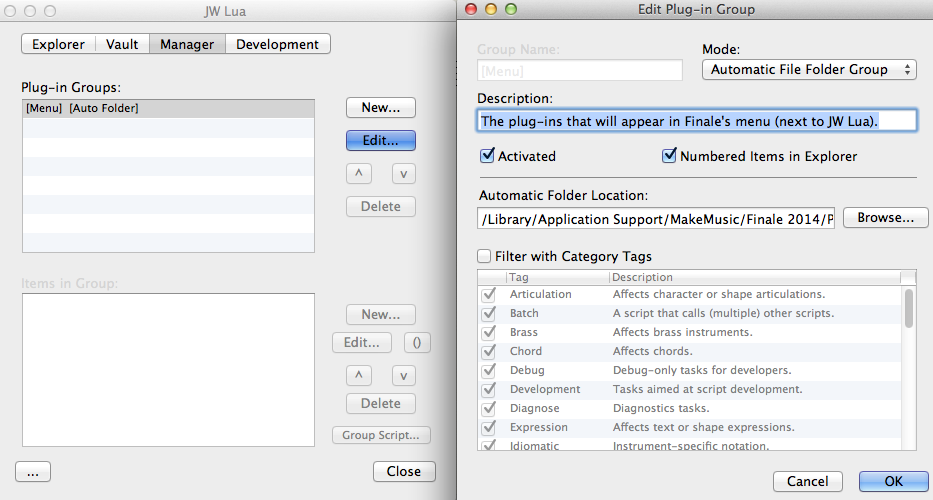Viewport: 933px width, 500px height.
Task: Click the Description text field
Action: click(x=696, y=121)
